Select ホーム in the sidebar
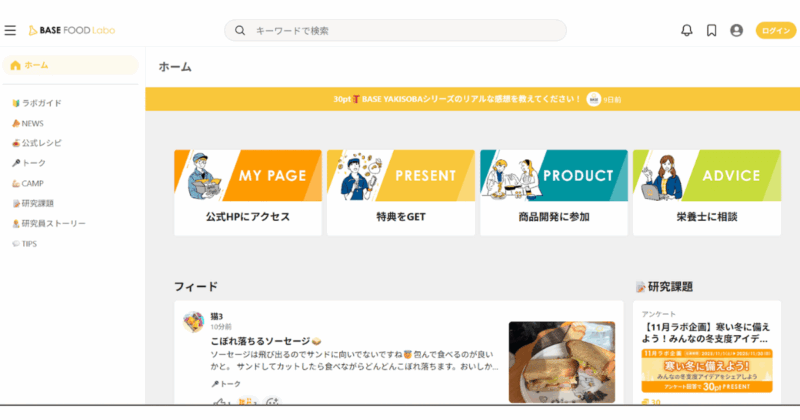Viewport: 800px width, 420px height. (70, 65)
